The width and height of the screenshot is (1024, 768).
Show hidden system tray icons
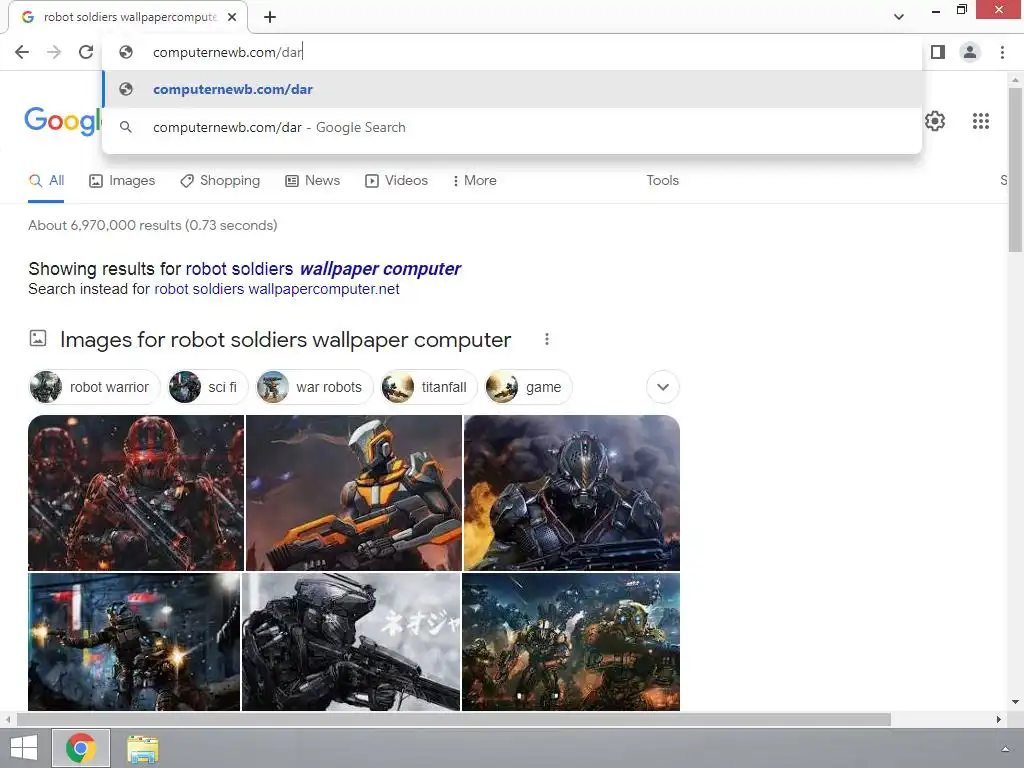pyautogui.click(x=1006, y=749)
